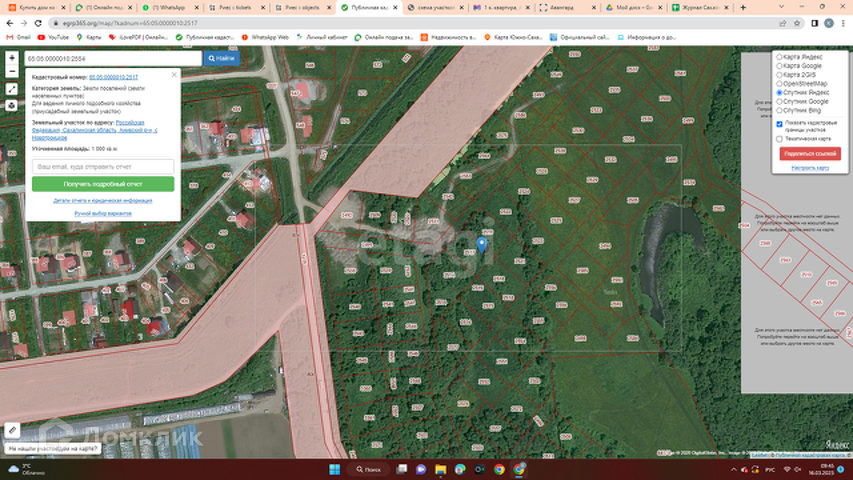Close the cadastral info popup
This screenshot has height=480, width=853.
pyautogui.click(x=174, y=74)
